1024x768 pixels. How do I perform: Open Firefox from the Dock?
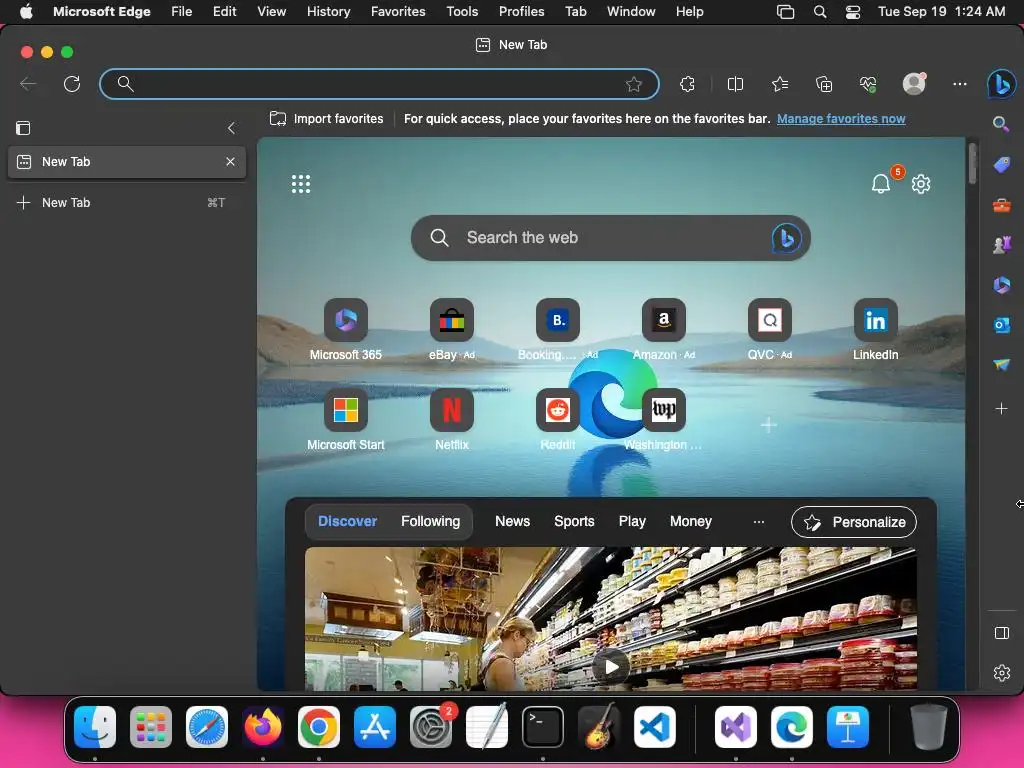coord(263,727)
